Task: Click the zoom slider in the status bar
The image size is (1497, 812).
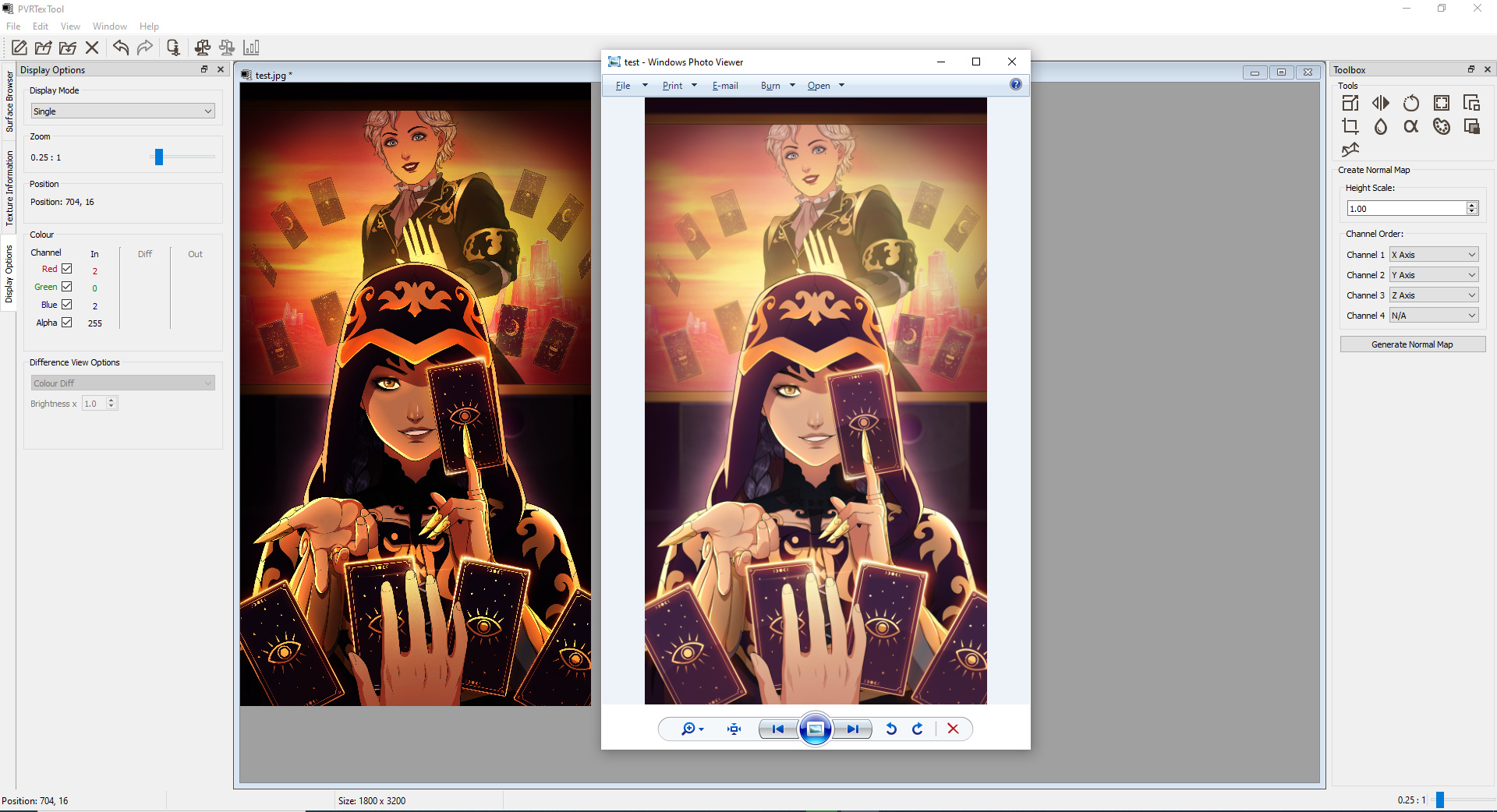Action: tap(1440, 800)
